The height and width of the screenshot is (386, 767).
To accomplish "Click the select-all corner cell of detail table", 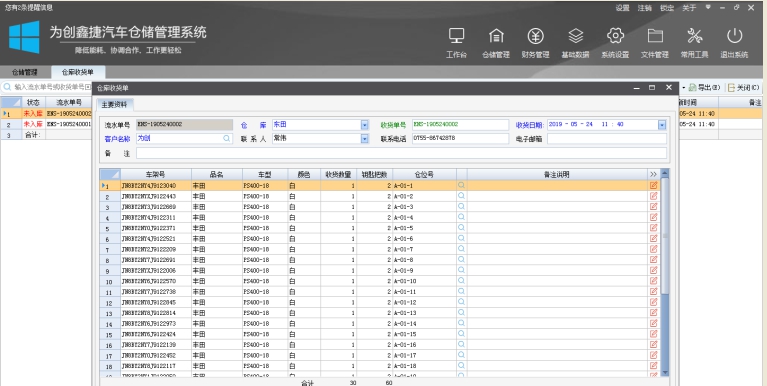I will 110,174.
